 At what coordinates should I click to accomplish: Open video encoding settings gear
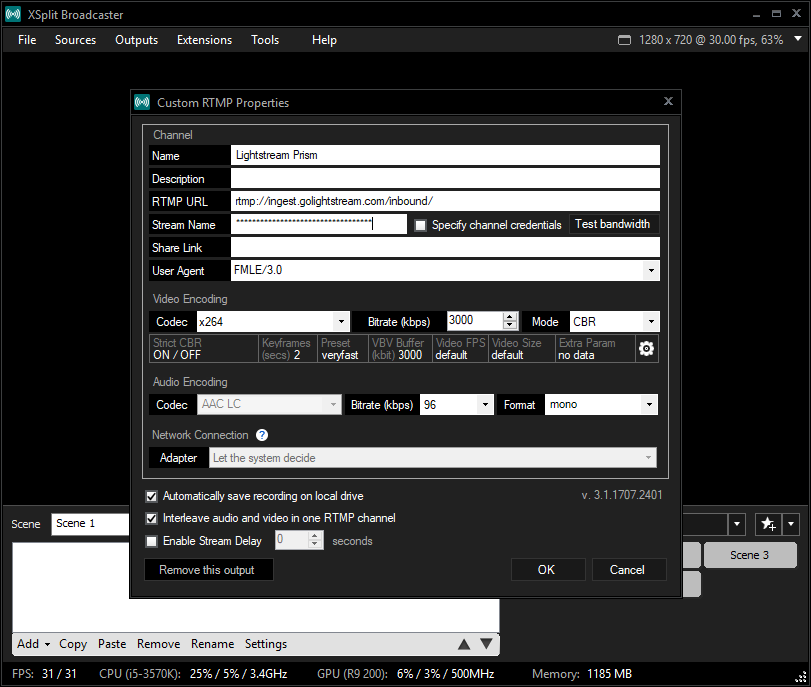click(647, 349)
